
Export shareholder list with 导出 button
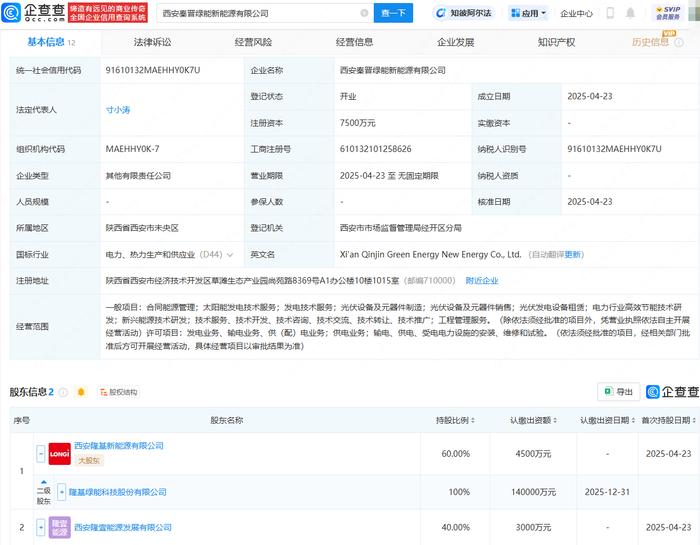[x=619, y=392]
